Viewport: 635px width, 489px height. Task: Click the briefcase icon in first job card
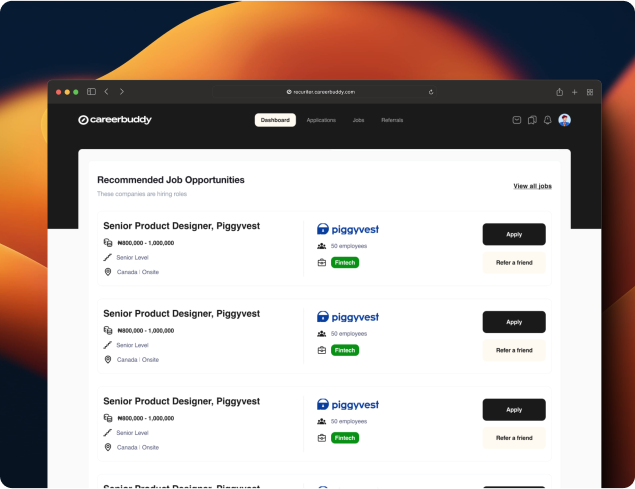322,263
